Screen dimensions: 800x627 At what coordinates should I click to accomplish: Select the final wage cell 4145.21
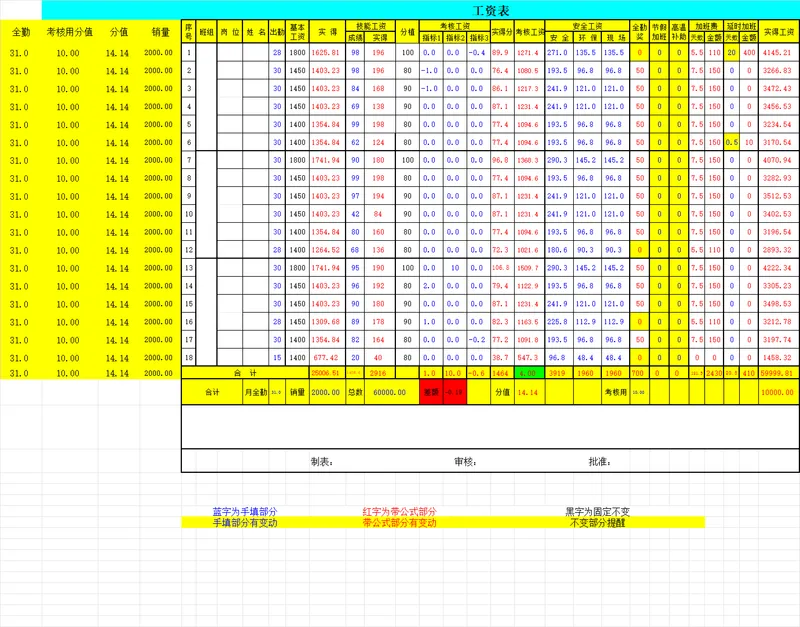pyautogui.click(x=777, y=53)
